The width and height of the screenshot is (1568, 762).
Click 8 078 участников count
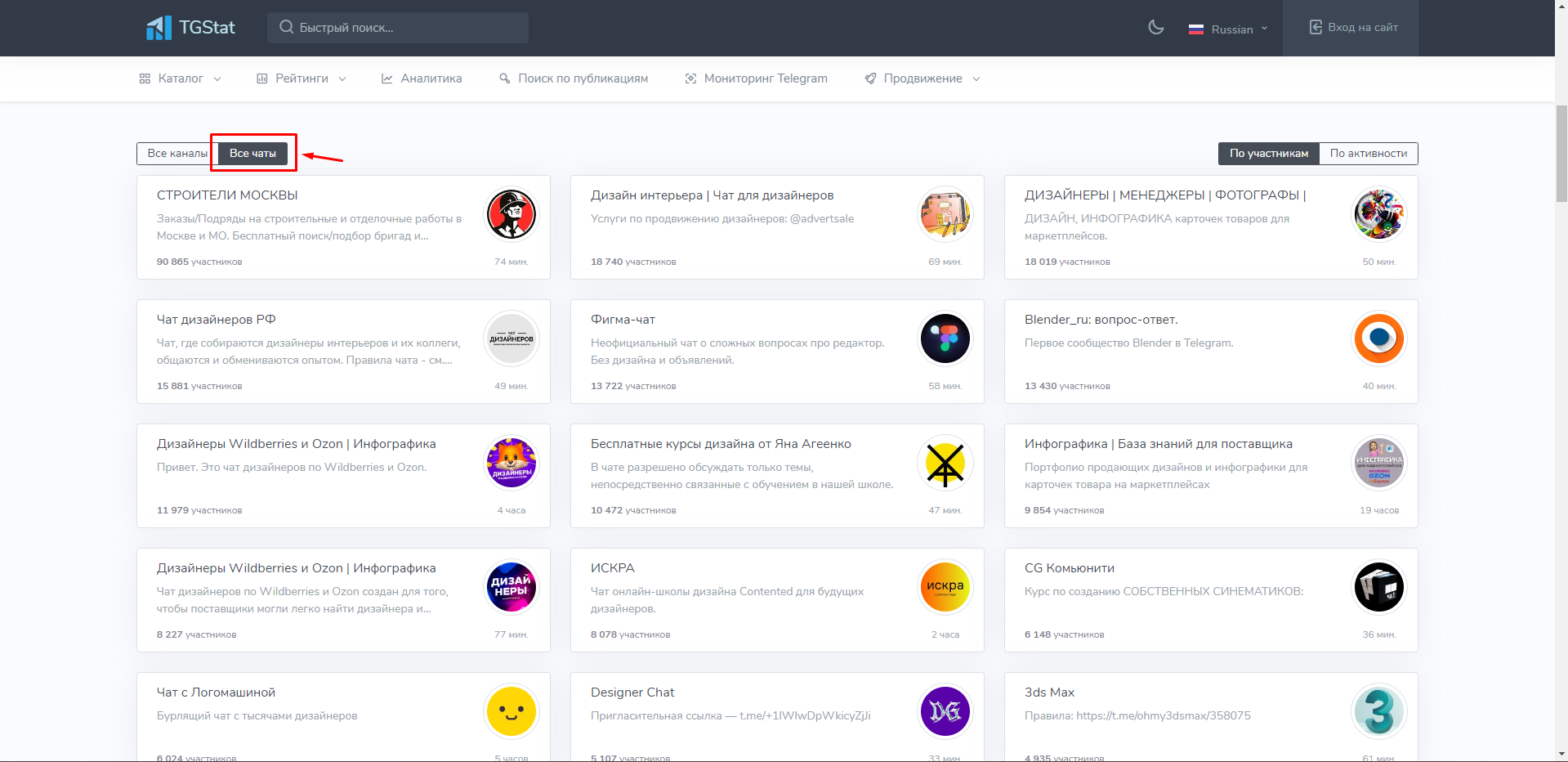pos(630,634)
